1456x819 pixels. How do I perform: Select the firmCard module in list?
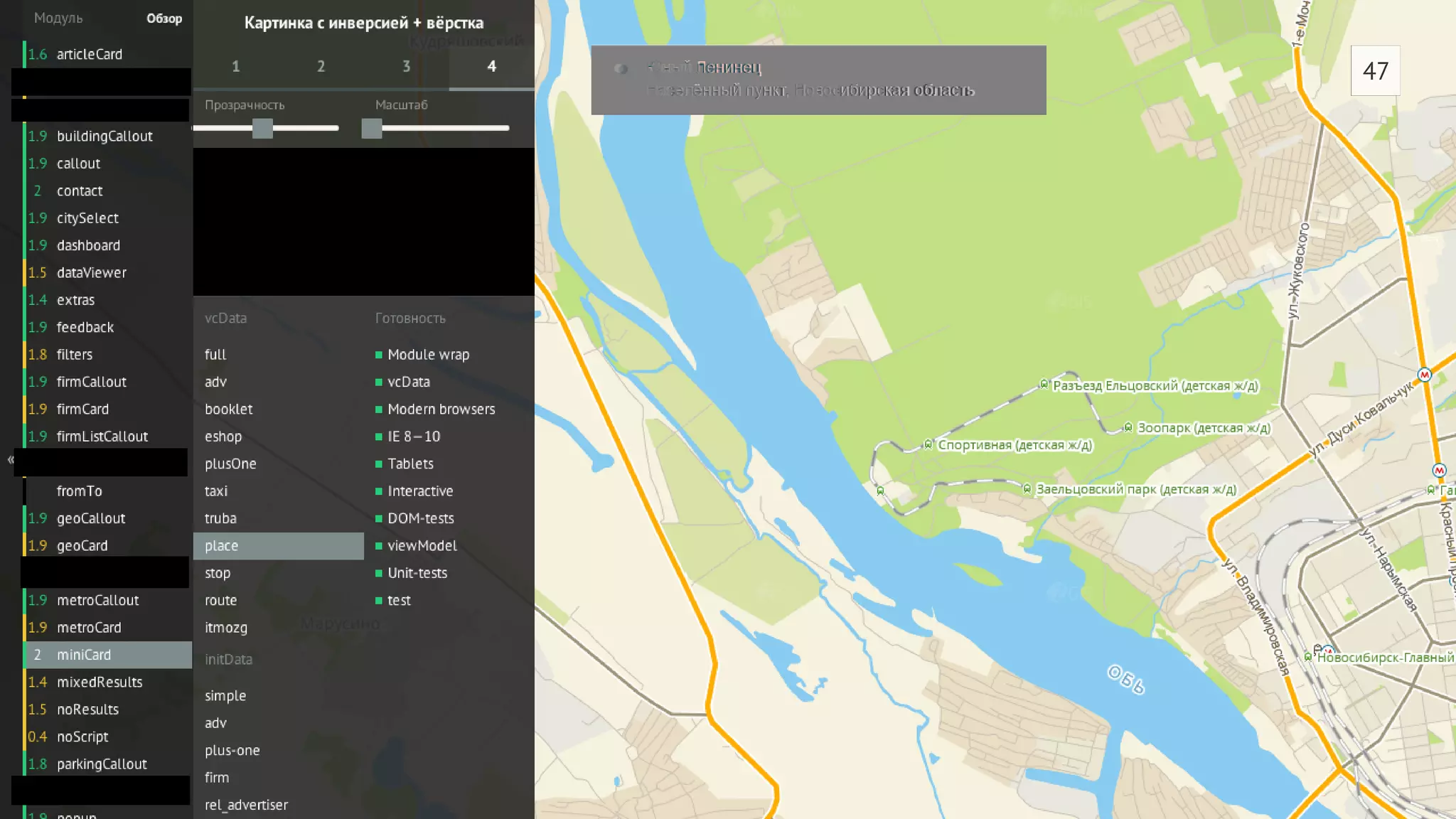click(x=82, y=409)
